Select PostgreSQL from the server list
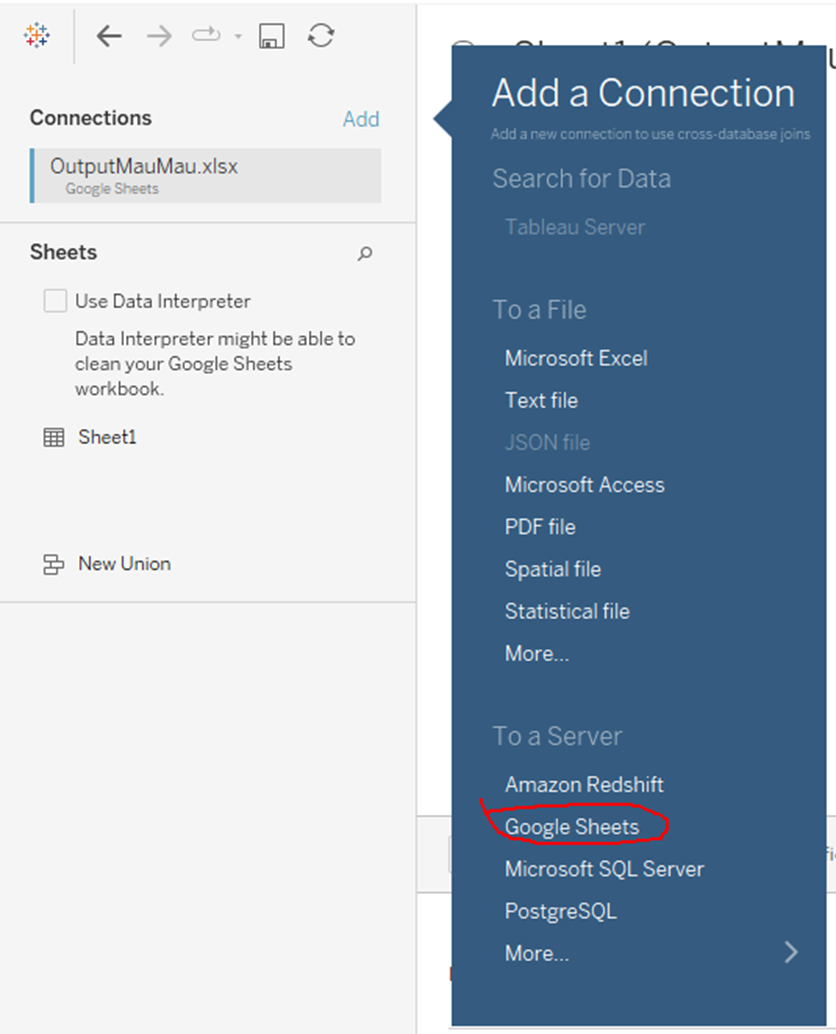 click(x=560, y=911)
